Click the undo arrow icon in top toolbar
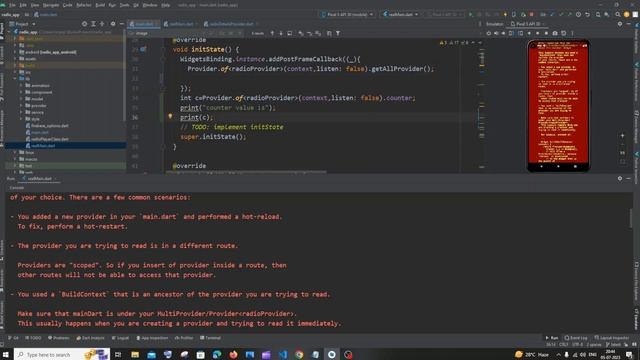The image size is (640, 360). point(587,14)
